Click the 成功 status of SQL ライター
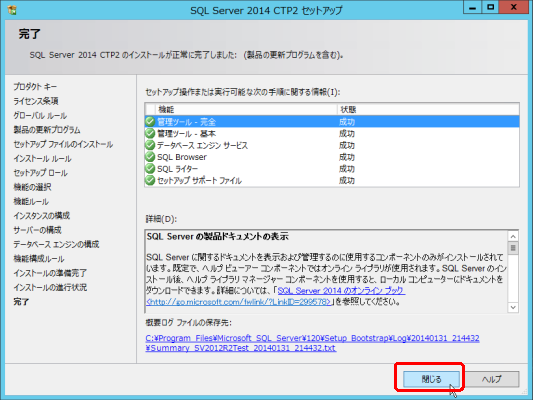 tap(347, 169)
